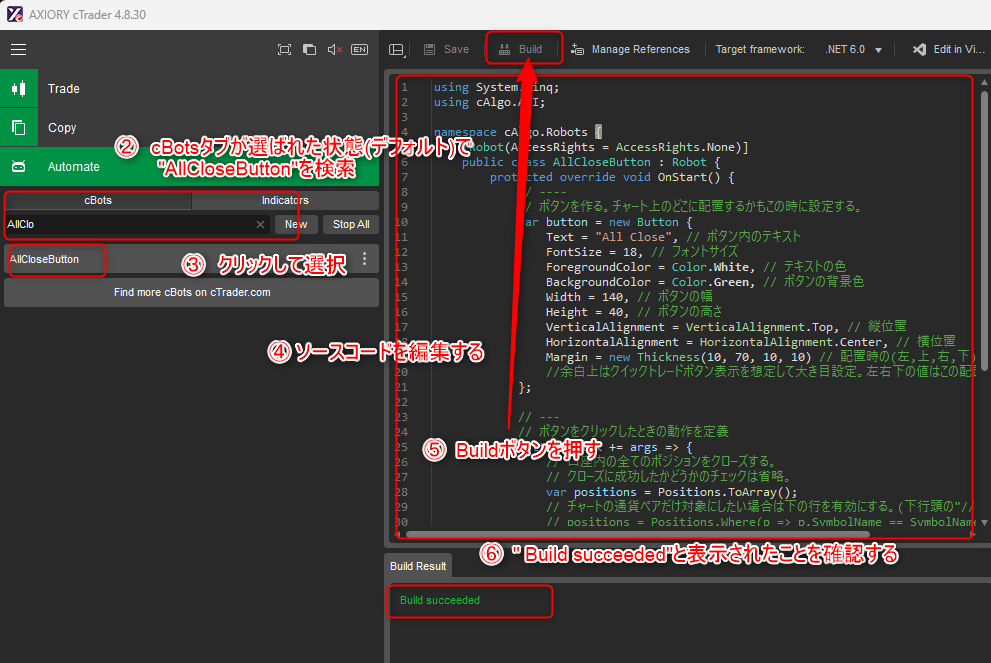Click the editor scroll-up arrow
991x663 pixels.
(984, 82)
